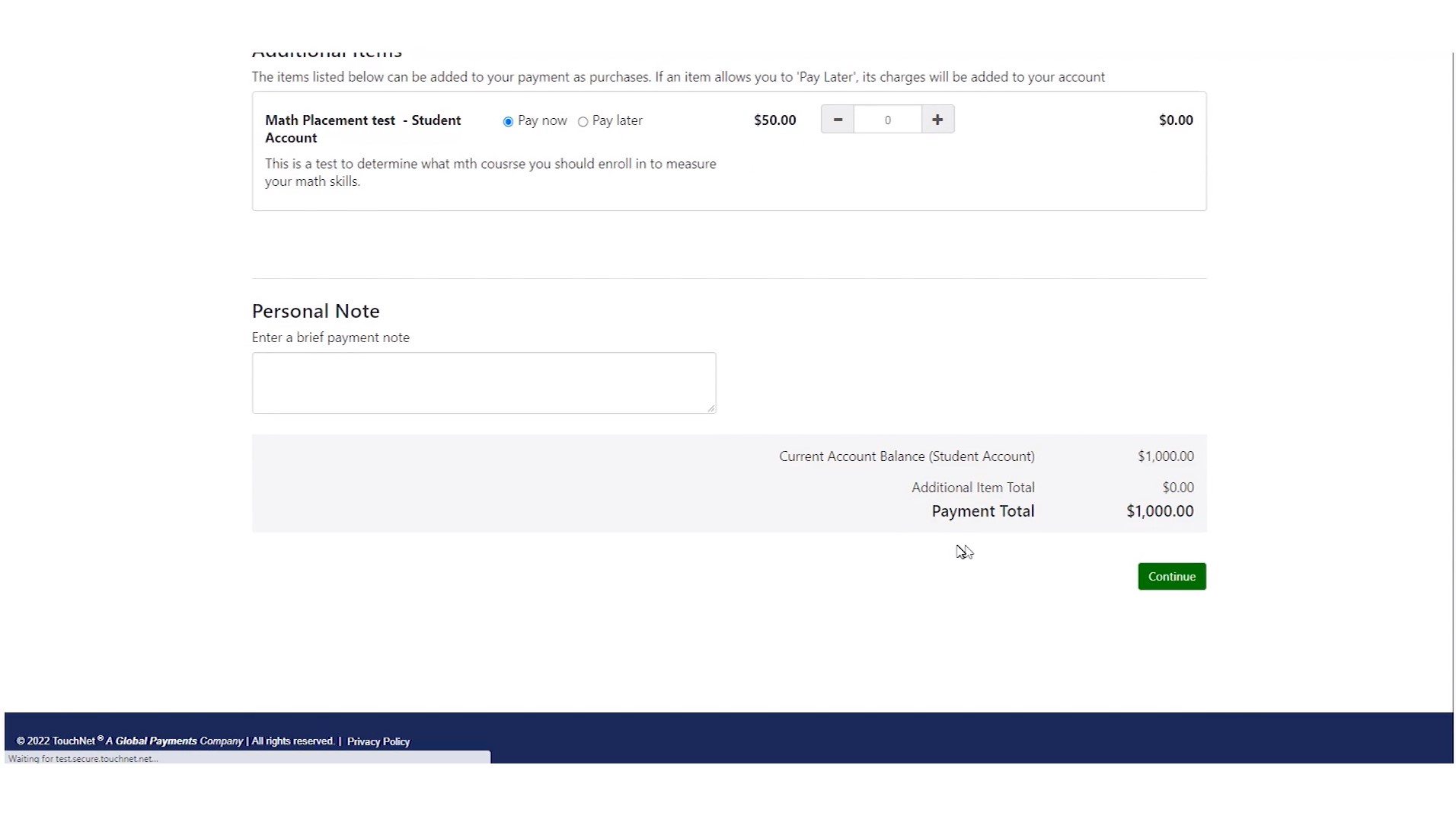Image resolution: width=1456 pixels, height=813 pixels.
Task: Click the Payment Total label
Action: (982, 511)
